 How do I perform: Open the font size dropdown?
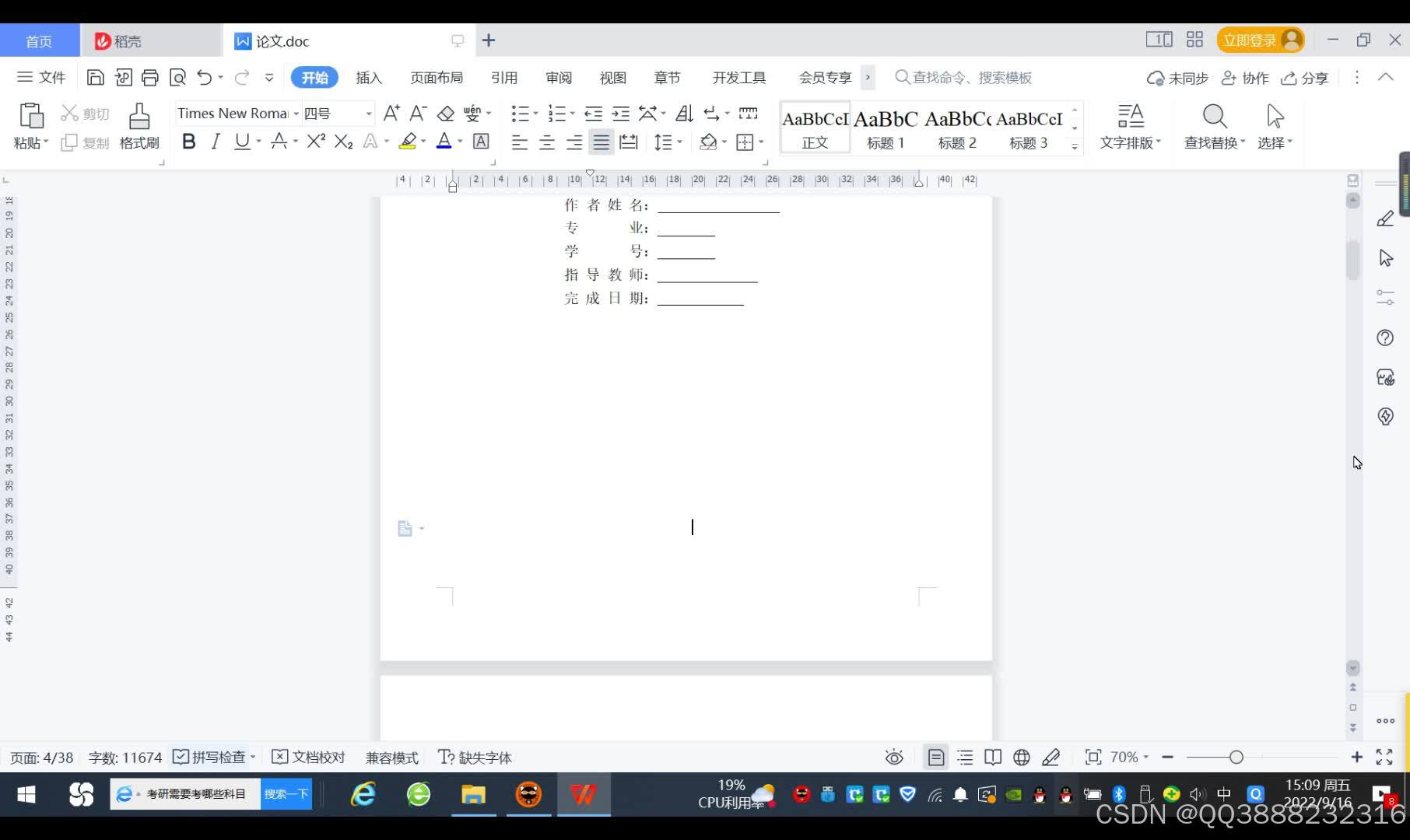click(x=368, y=113)
